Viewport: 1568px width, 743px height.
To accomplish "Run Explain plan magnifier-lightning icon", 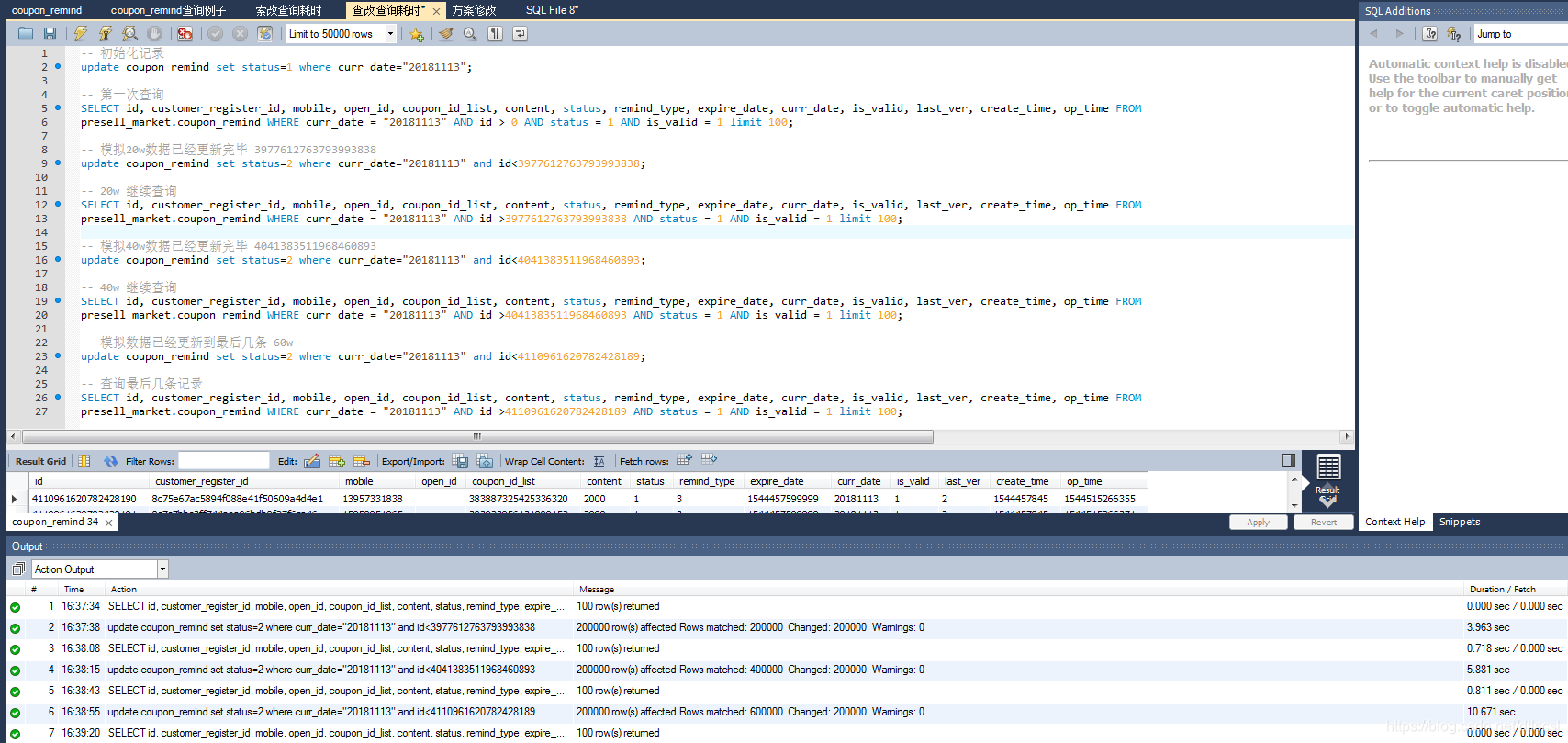I will coord(130,34).
